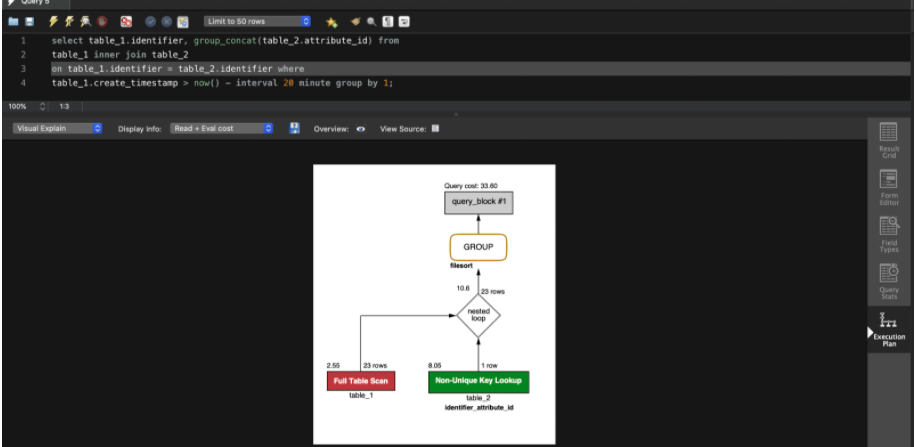Image resolution: width=916 pixels, height=447 pixels.
Task: Toggle the View Source option
Action: point(435,129)
